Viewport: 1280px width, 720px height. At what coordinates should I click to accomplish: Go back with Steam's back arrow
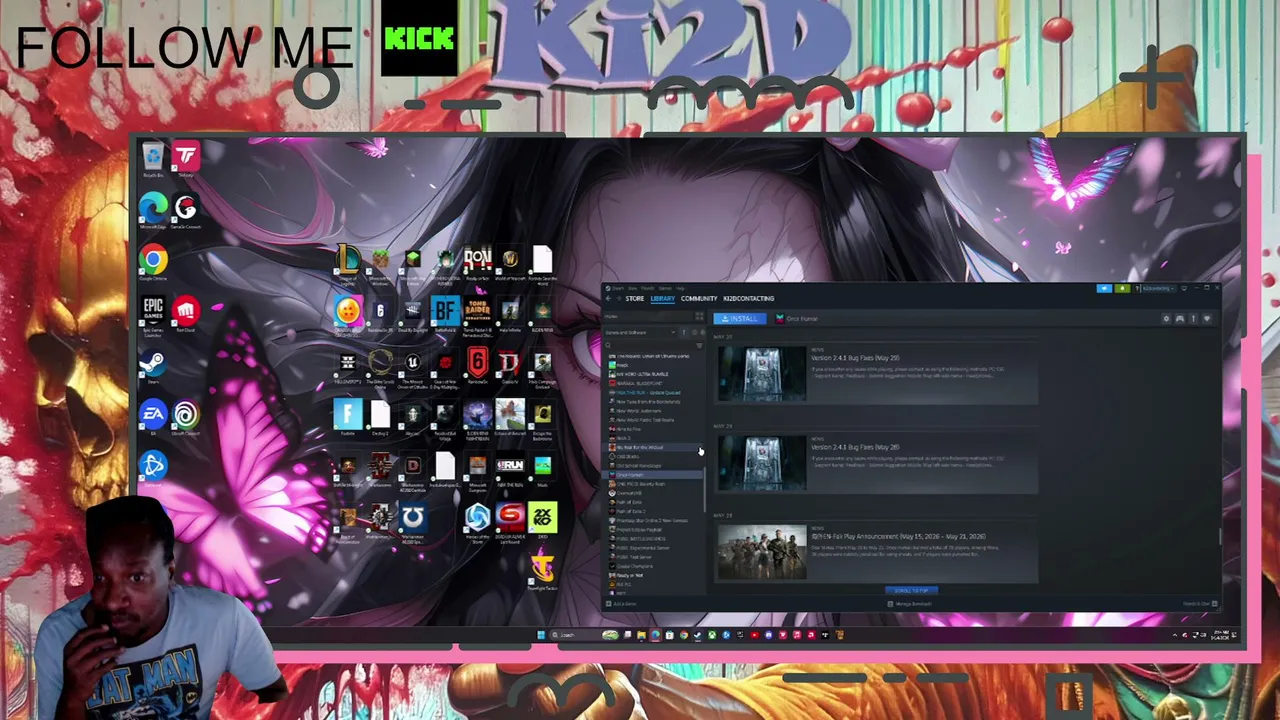pos(608,298)
